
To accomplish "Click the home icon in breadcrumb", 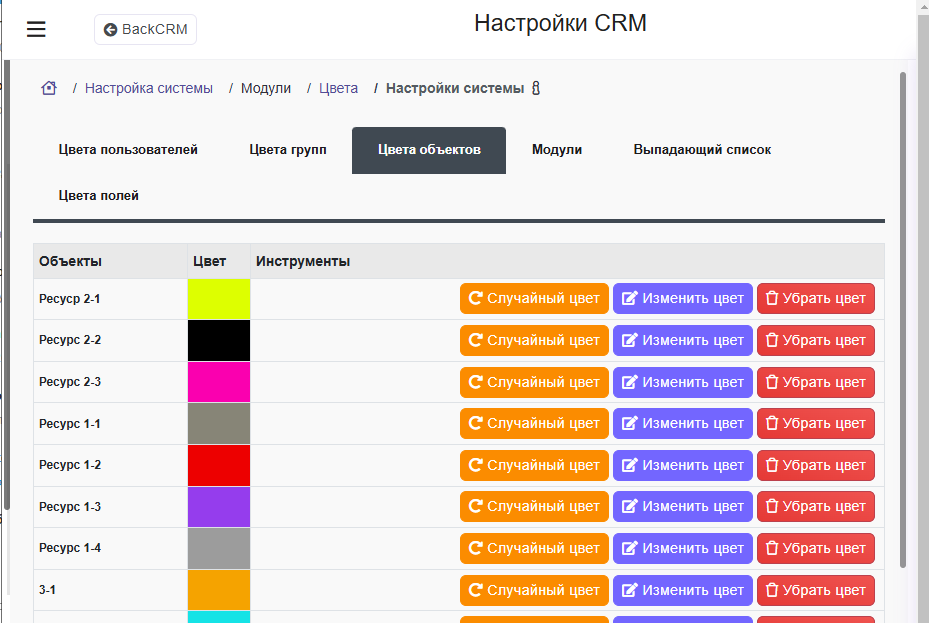I will (49, 88).
